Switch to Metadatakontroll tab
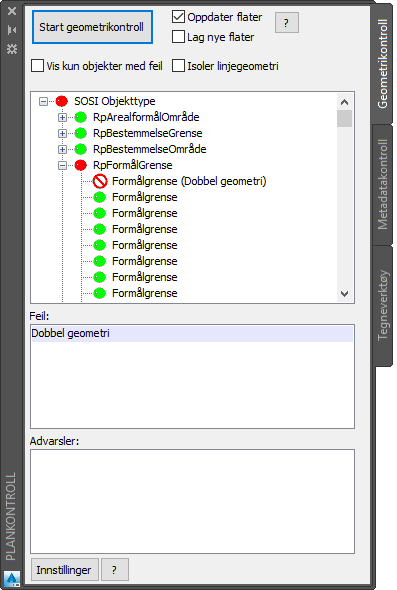 (x=382, y=184)
